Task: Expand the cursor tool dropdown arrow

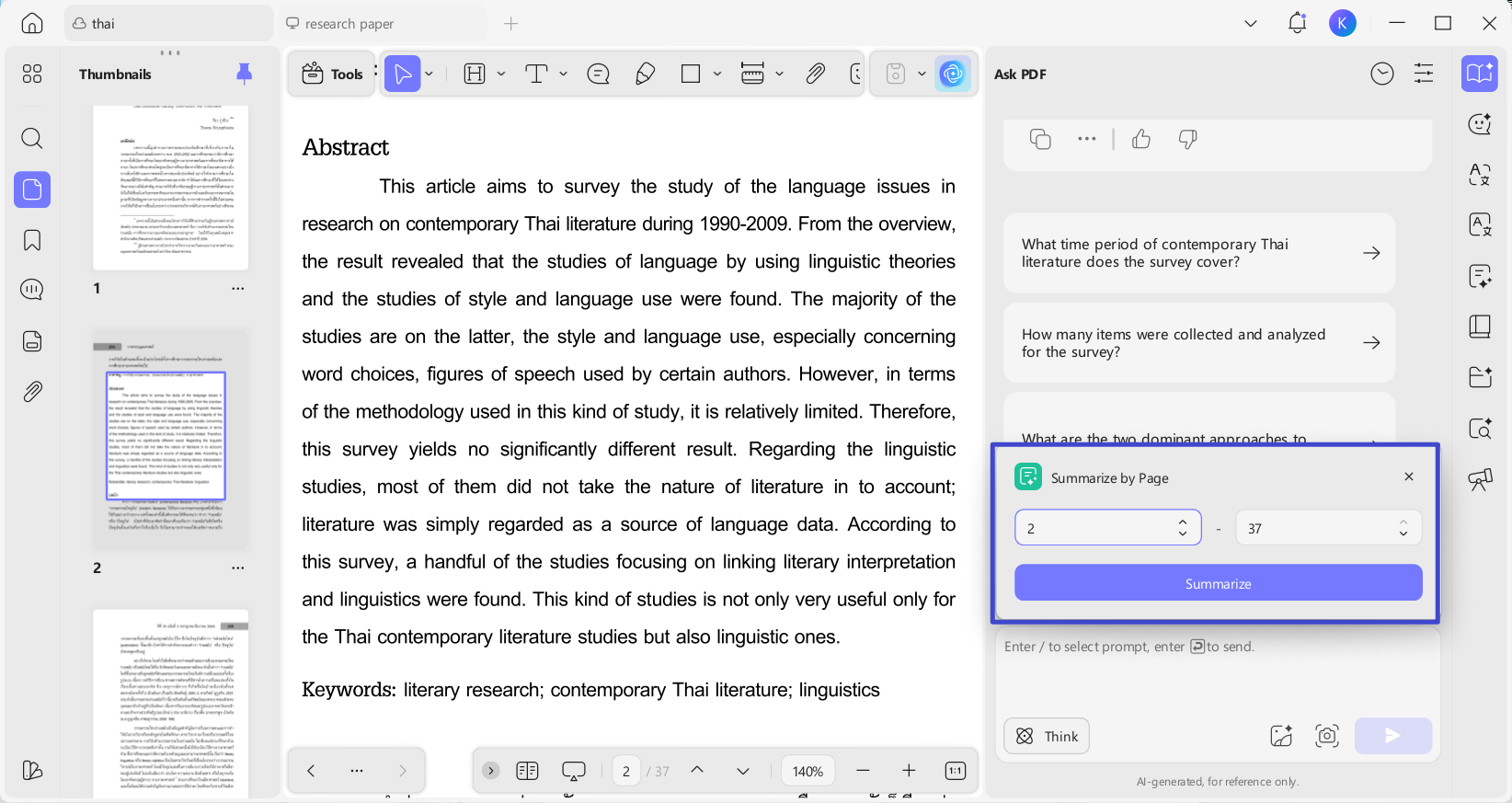Action: click(x=430, y=74)
